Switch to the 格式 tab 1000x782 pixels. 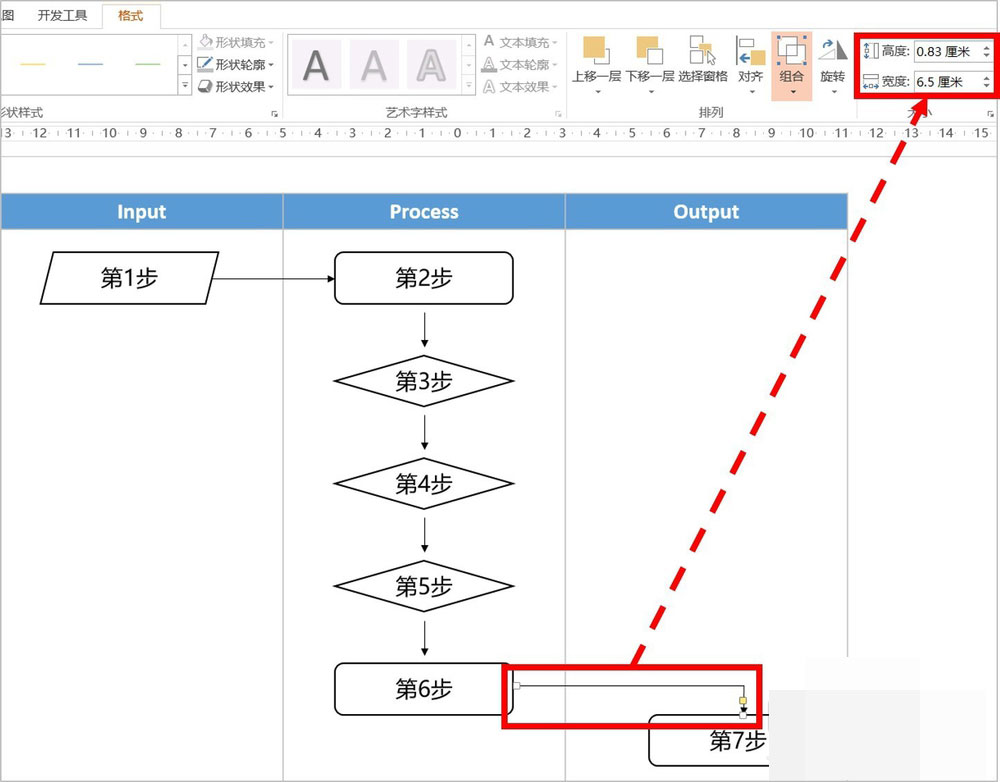click(x=131, y=15)
